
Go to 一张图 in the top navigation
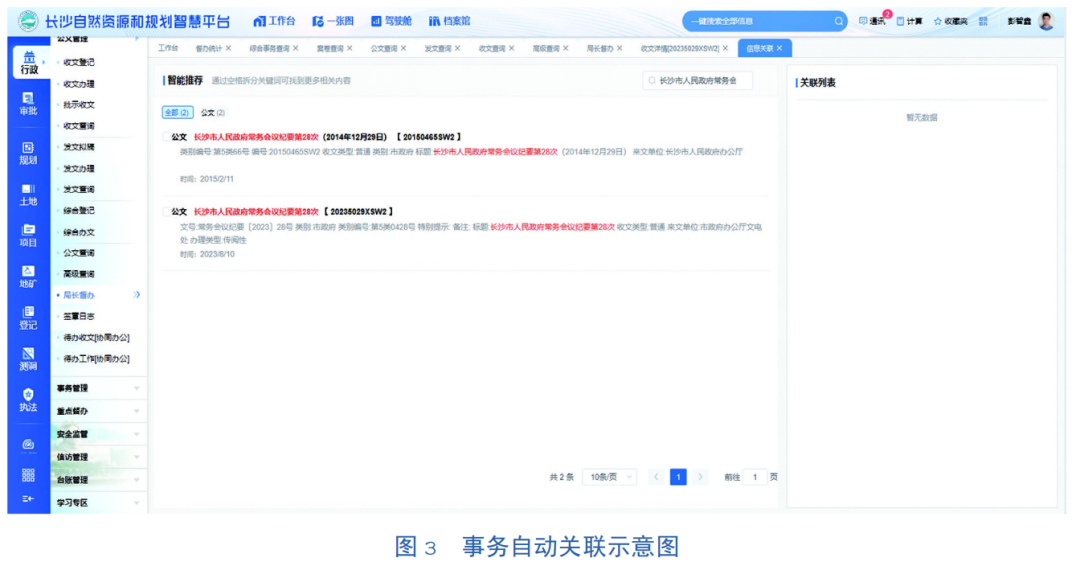(x=333, y=21)
